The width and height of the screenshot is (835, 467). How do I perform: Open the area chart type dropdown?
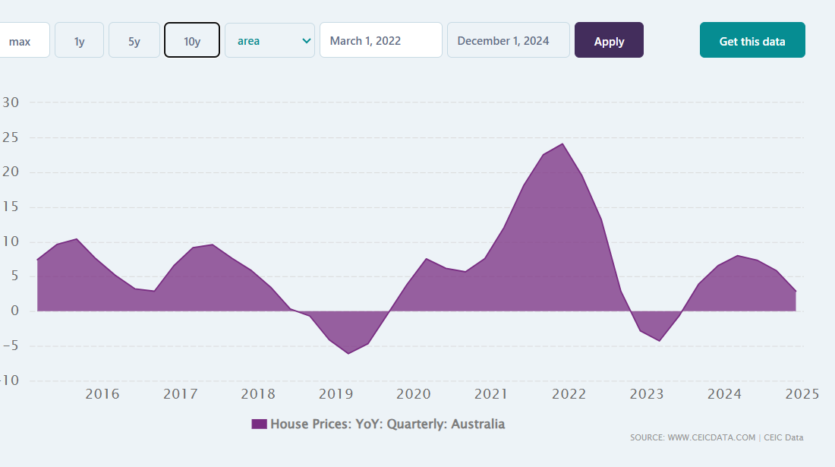(270, 41)
